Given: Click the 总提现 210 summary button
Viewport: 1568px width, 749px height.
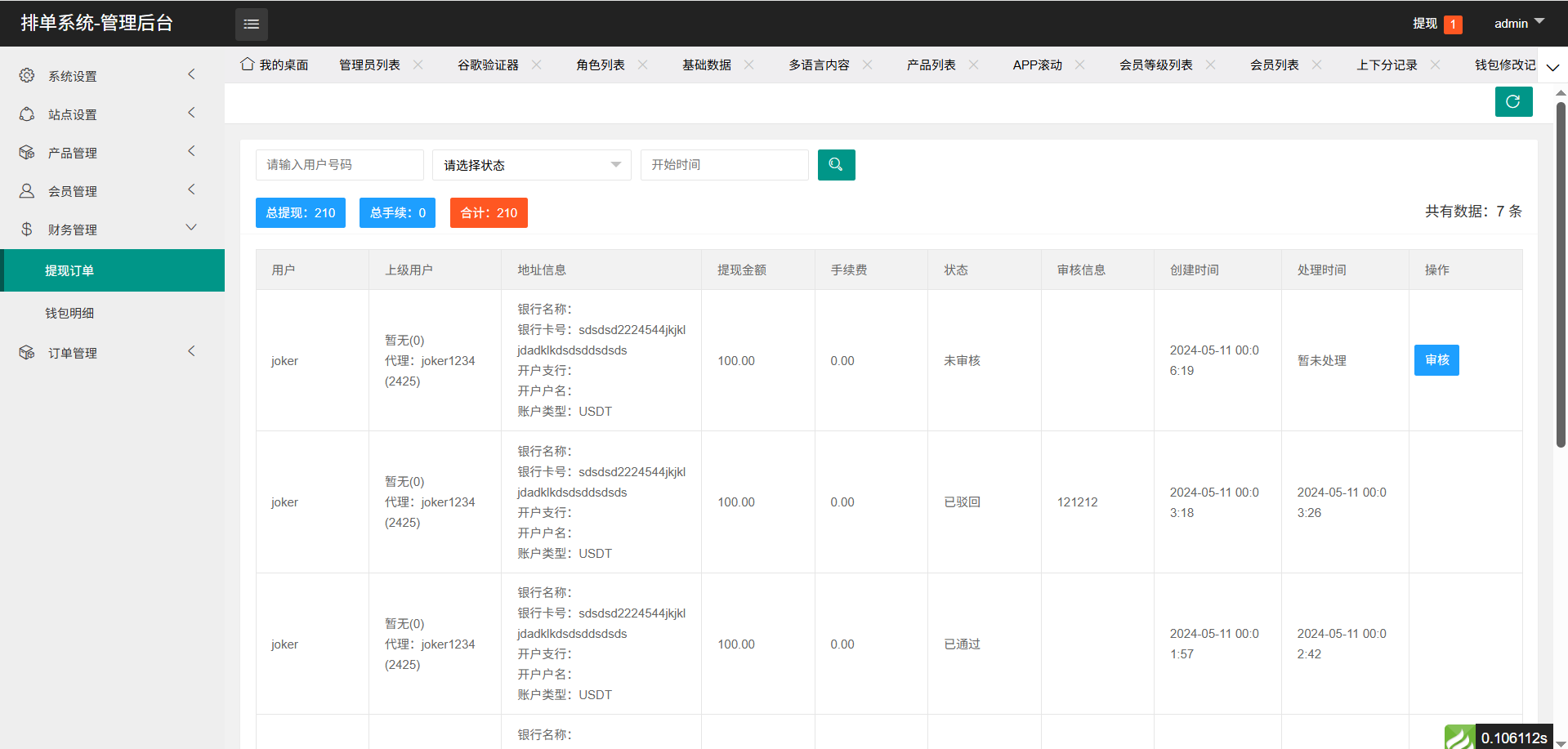Looking at the screenshot, I should click(300, 213).
